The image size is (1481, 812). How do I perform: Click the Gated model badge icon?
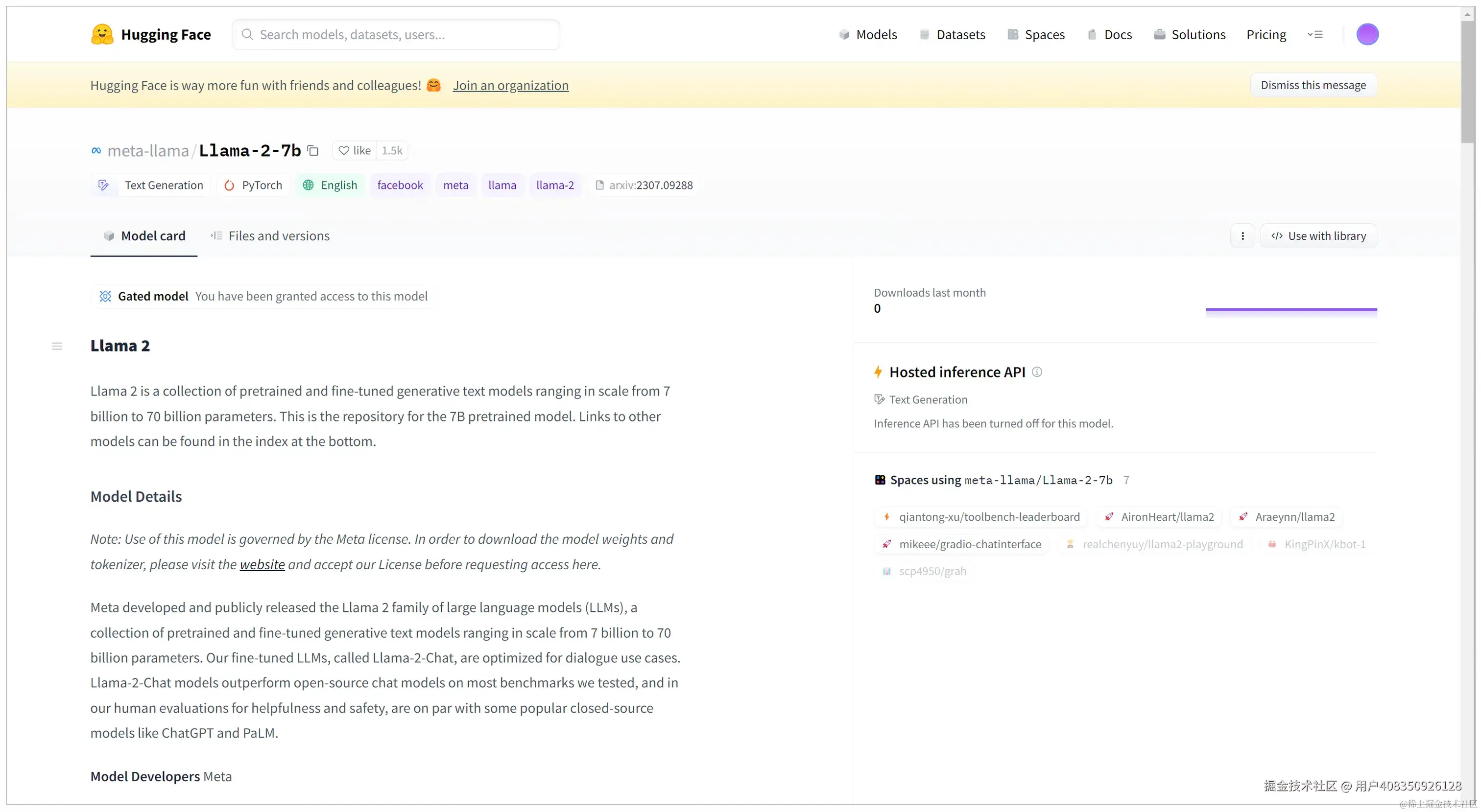coord(105,296)
